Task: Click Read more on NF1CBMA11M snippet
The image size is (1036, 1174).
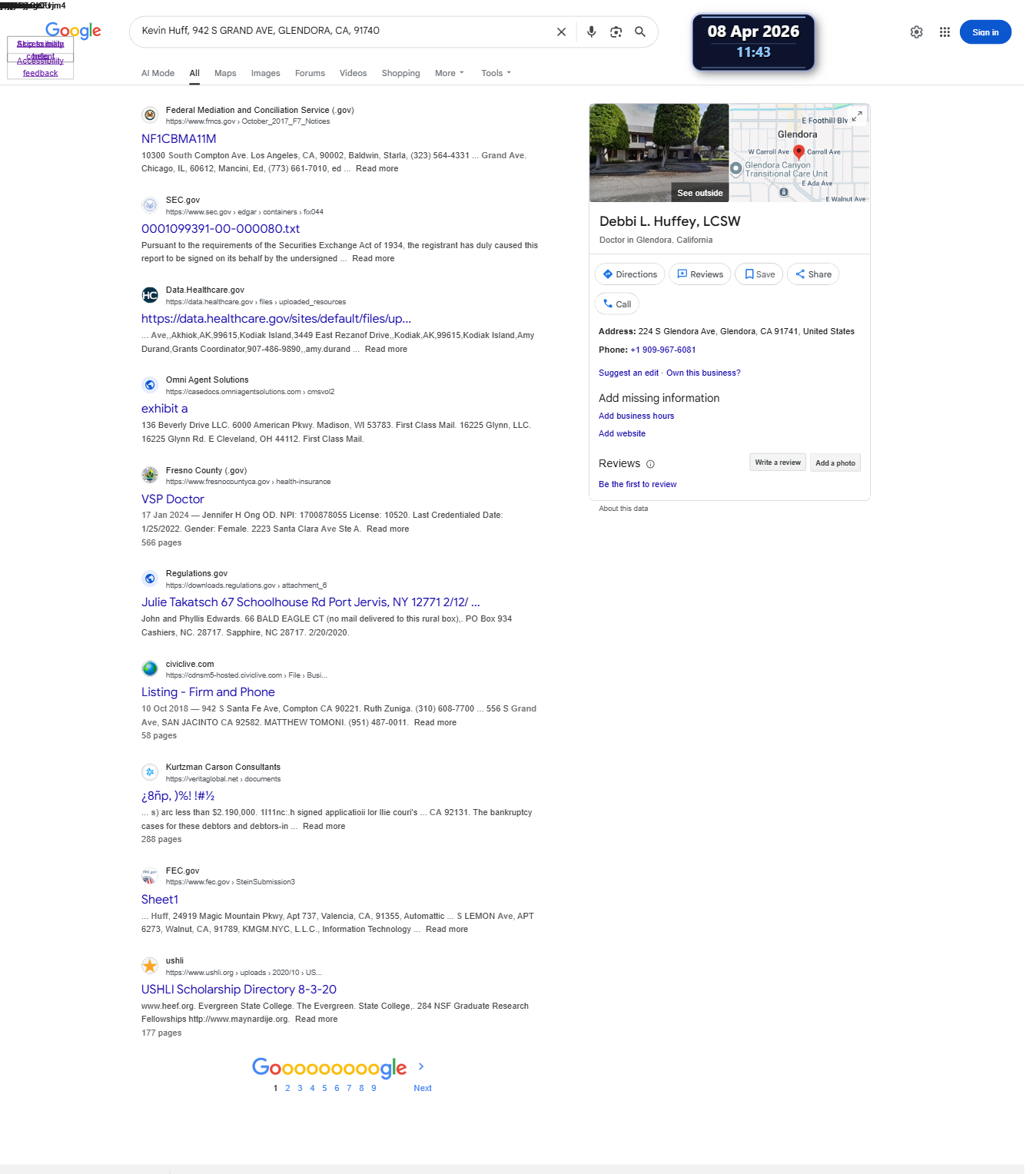Action: pyautogui.click(x=377, y=168)
